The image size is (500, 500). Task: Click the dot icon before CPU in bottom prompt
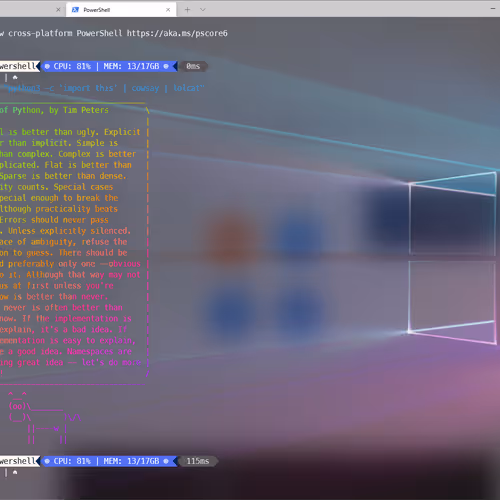[47, 461]
